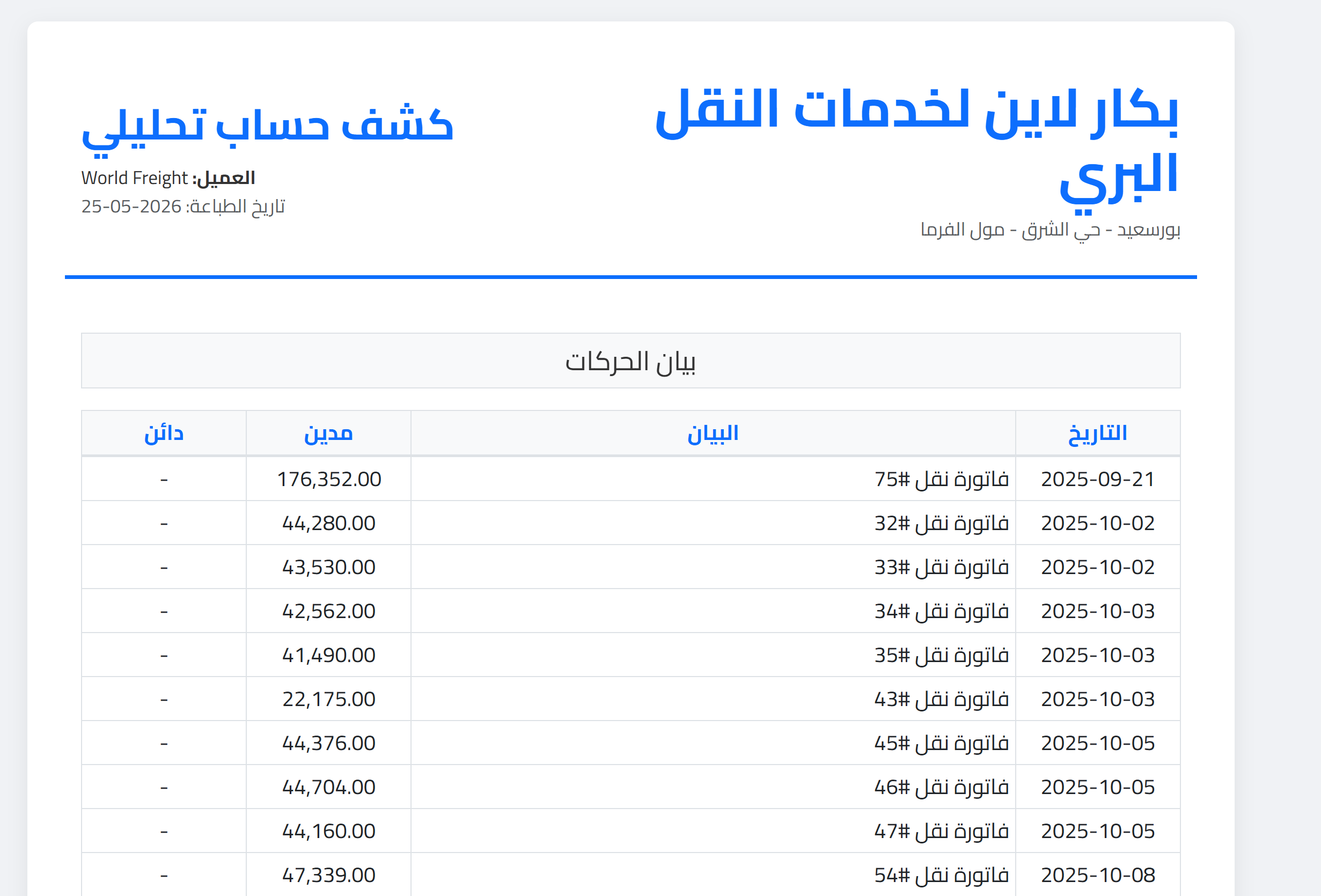Select description فاتورة نقل #47
This screenshot has height=896, width=1321.
[941, 831]
